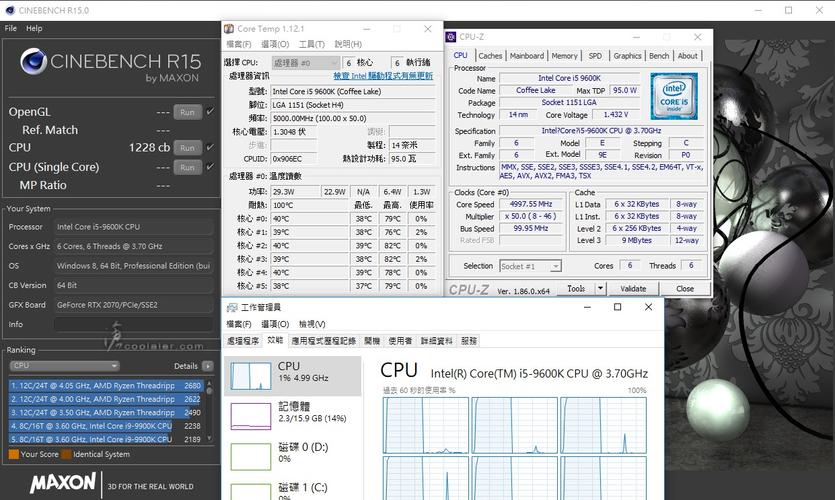This screenshot has height=500, width=835.
Task: Click the Intel Core i5 logo in CPU-Z
Action: pyautogui.click(x=674, y=96)
